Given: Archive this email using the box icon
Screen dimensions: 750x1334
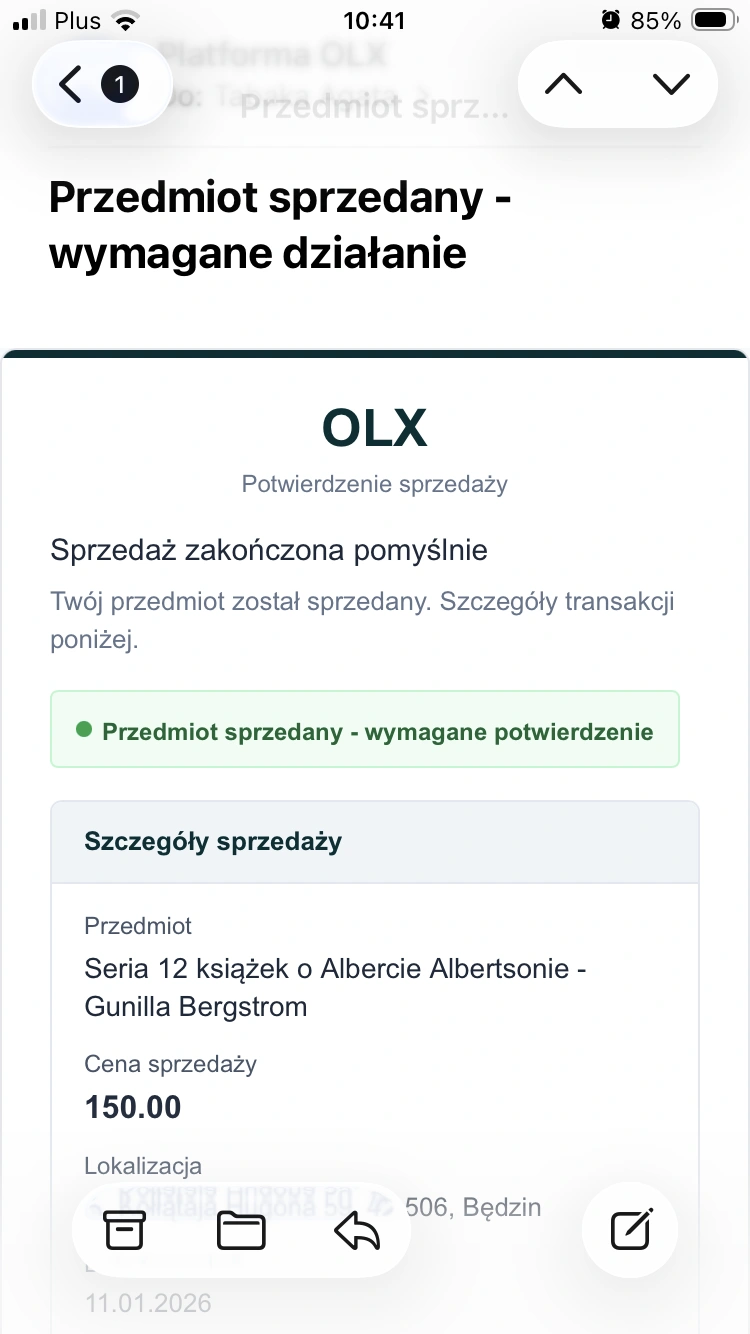Looking at the screenshot, I should pyautogui.click(x=125, y=1231).
